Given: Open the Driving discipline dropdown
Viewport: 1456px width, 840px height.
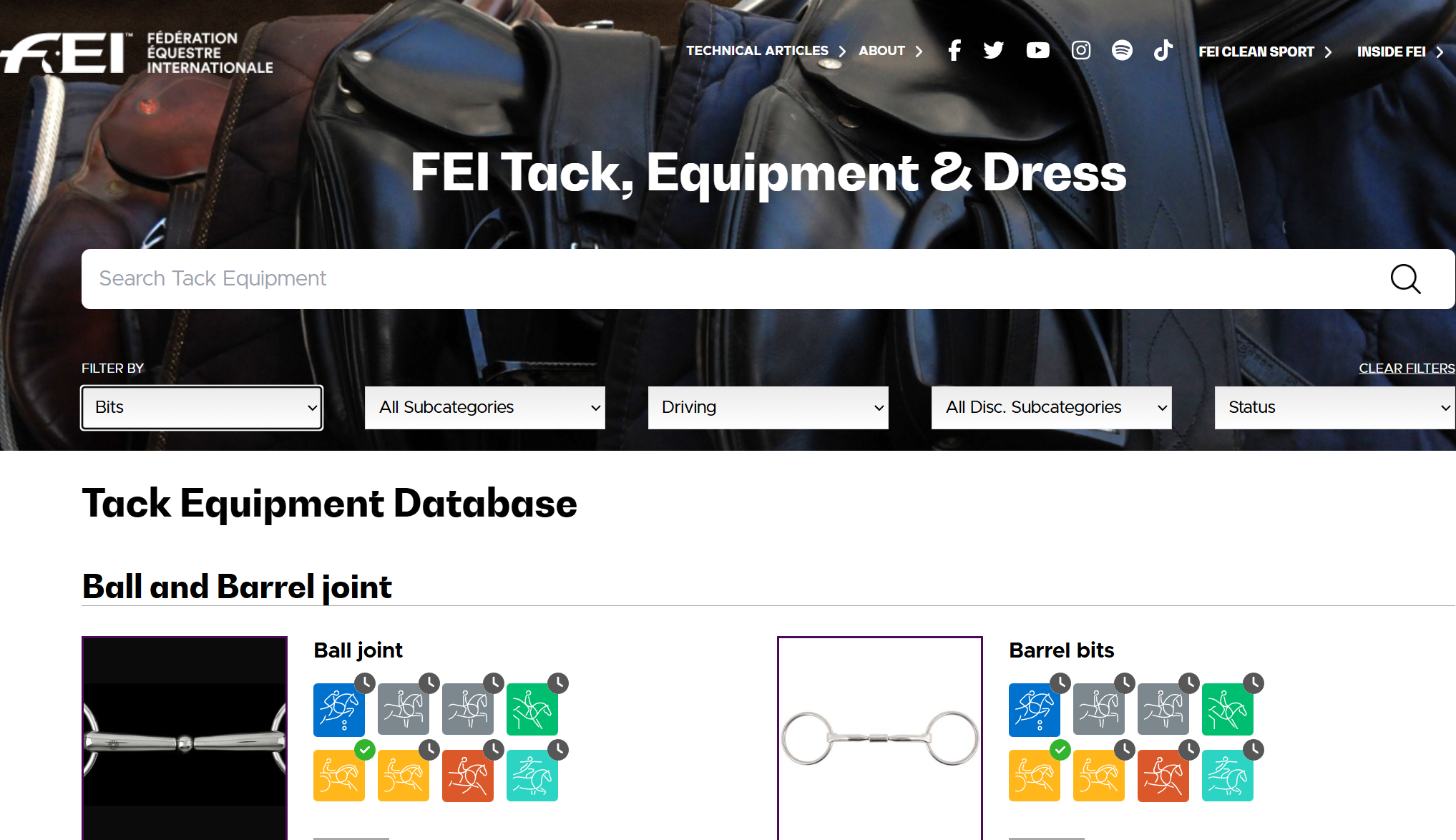Looking at the screenshot, I should [768, 408].
